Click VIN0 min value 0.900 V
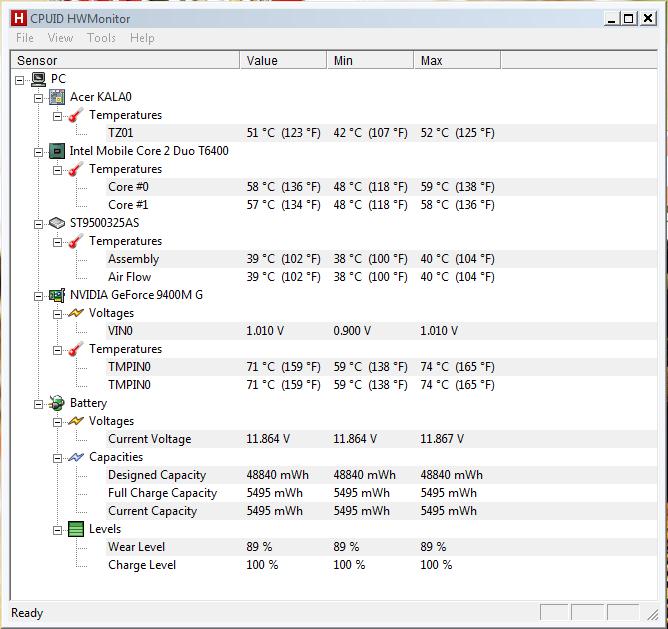The image size is (668, 629). (352, 331)
